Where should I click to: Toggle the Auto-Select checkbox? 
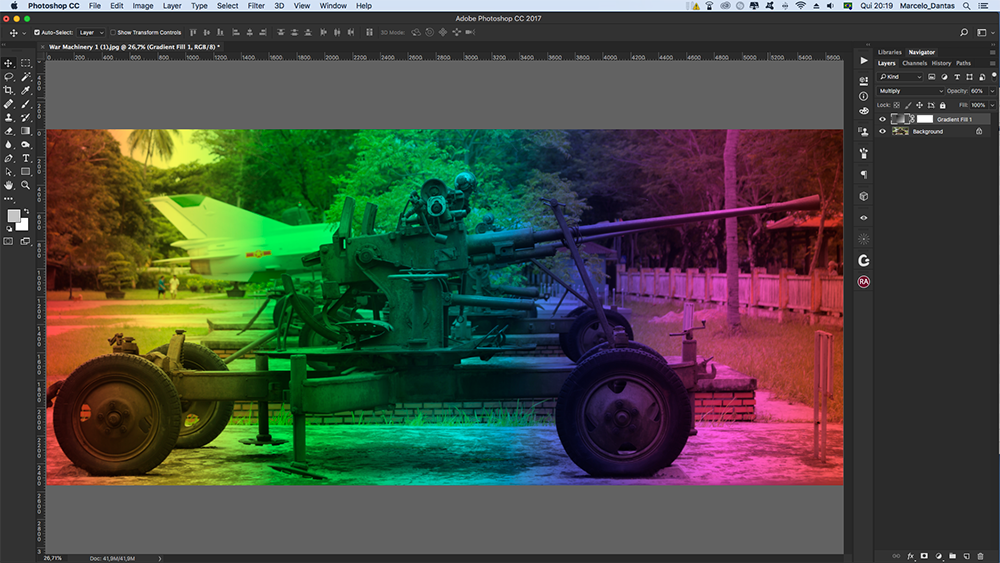point(37,33)
